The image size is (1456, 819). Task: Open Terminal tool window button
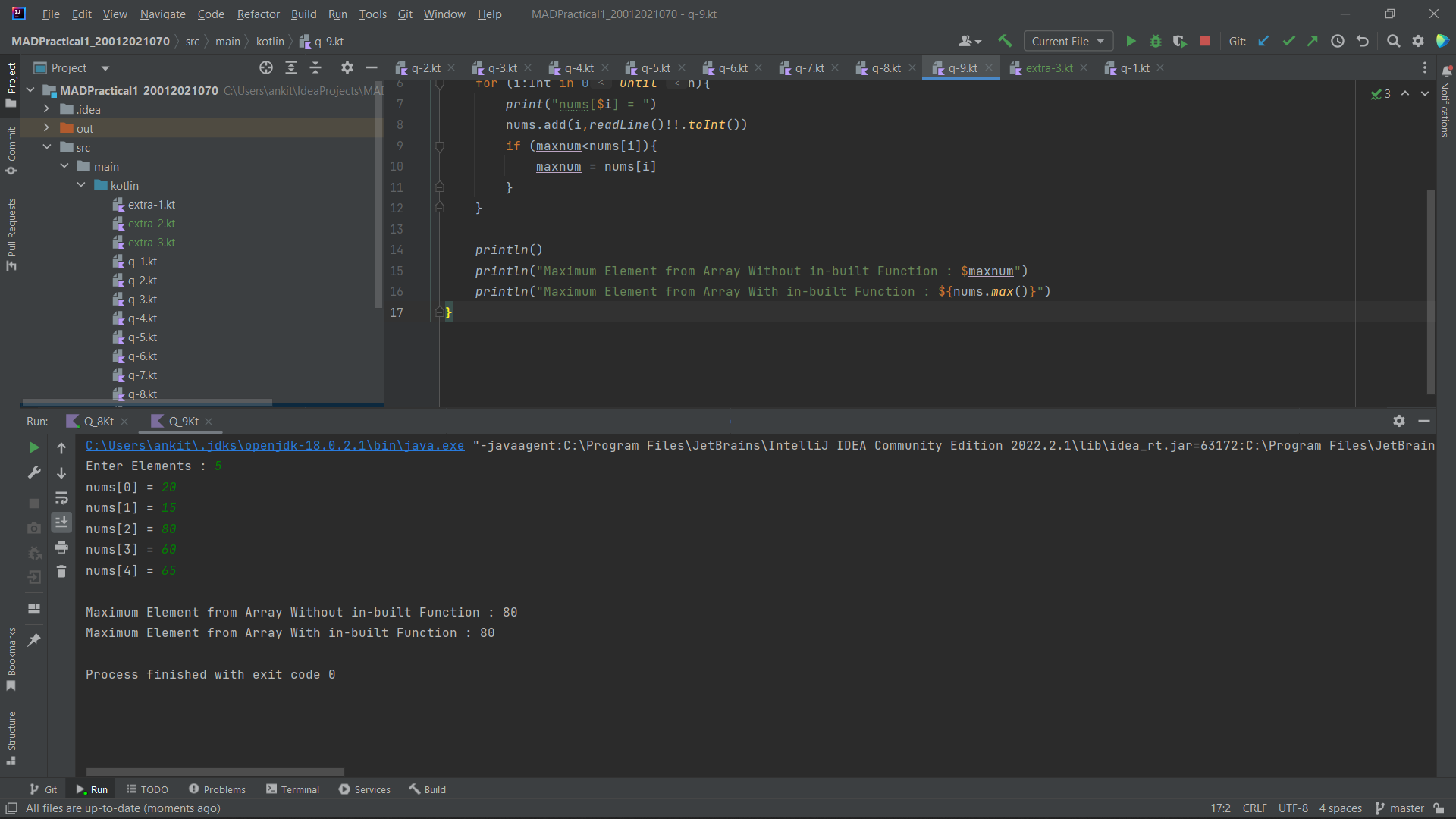pos(293,789)
